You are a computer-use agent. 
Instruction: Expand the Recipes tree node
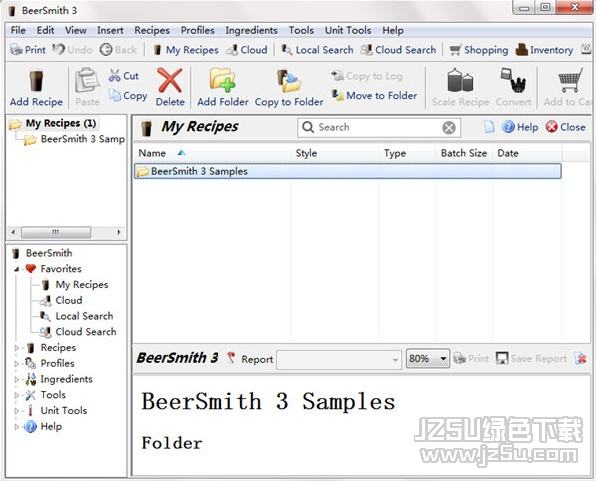(16, 348)
